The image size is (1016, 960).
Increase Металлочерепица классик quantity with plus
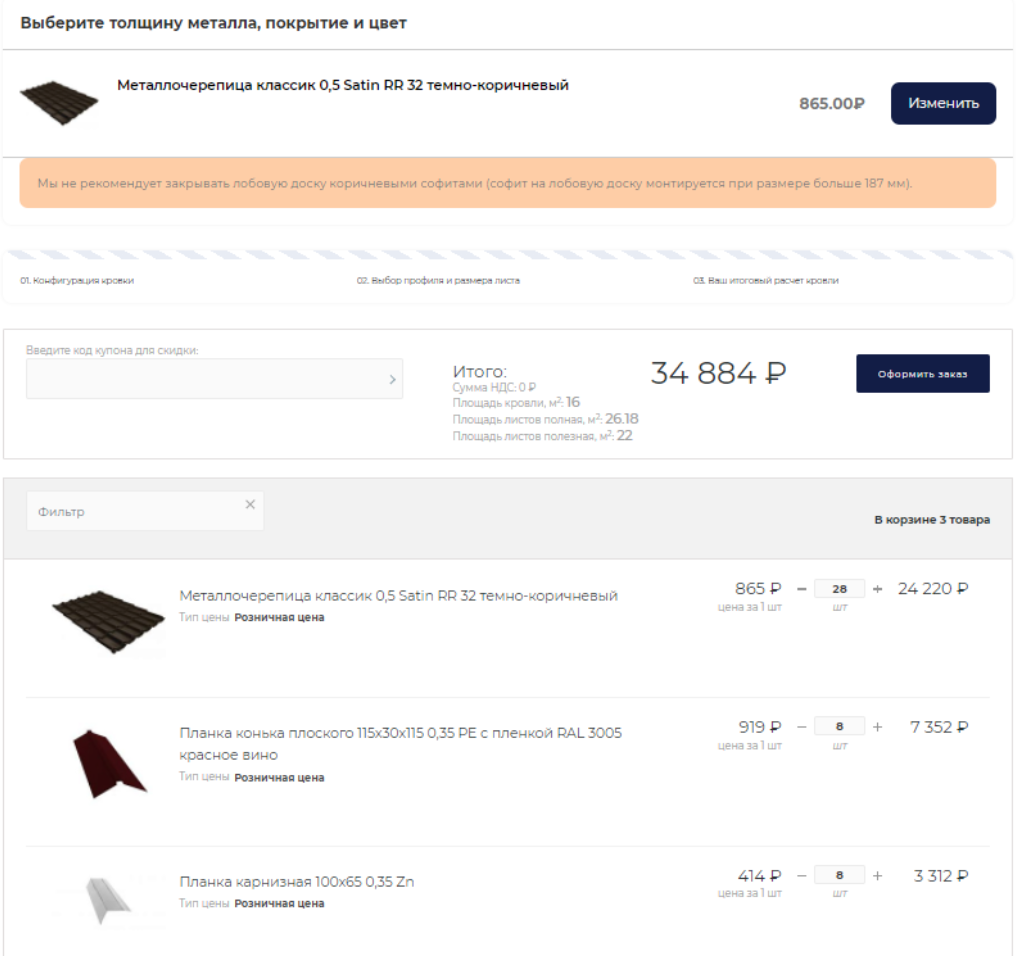[877, 589]
